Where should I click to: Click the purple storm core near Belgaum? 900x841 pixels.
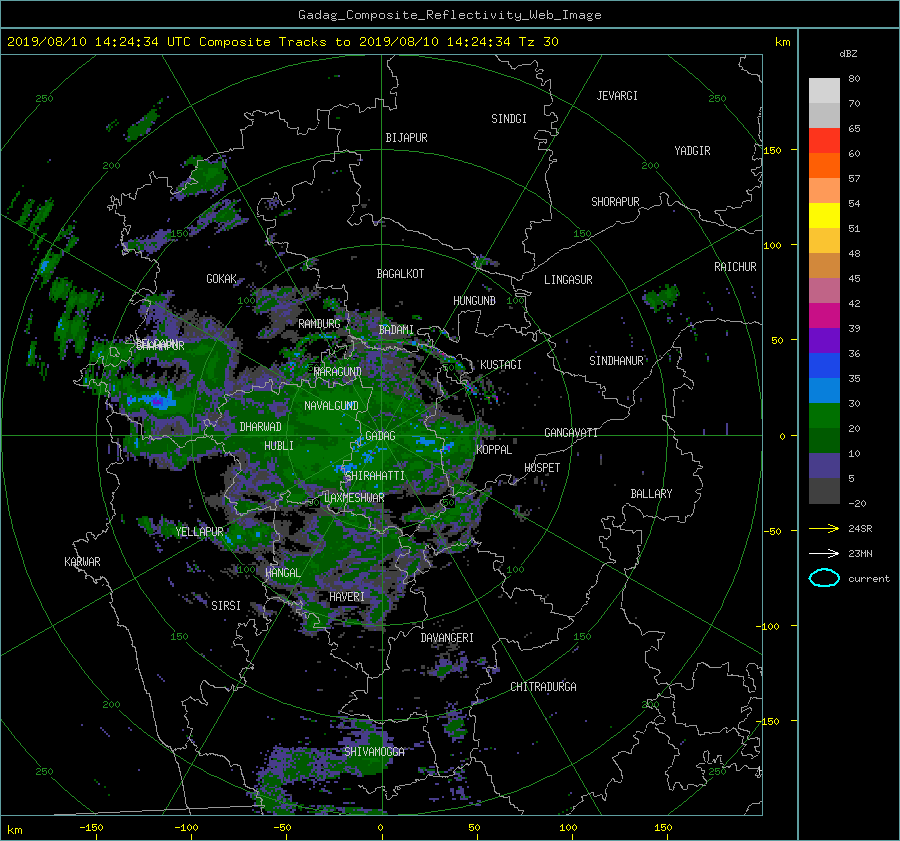coord(157,402)
